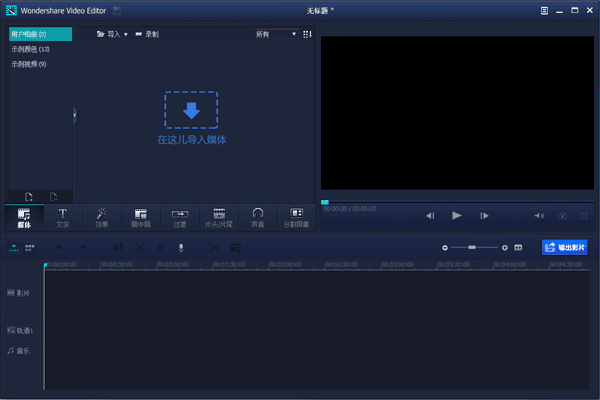
Task: Click the add new album icon
Action: tap(29, 197)
